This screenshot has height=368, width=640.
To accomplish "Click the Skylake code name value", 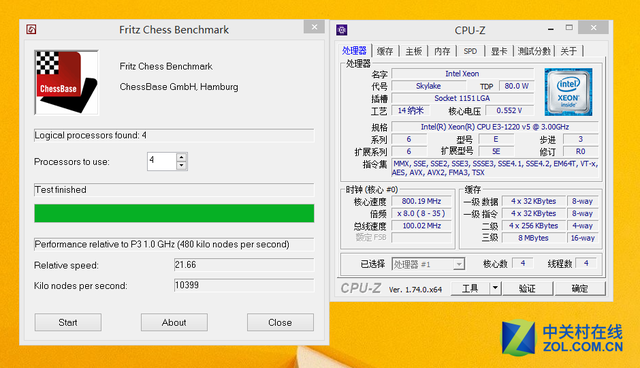I will pyautogui.click(x=429, y=86).
